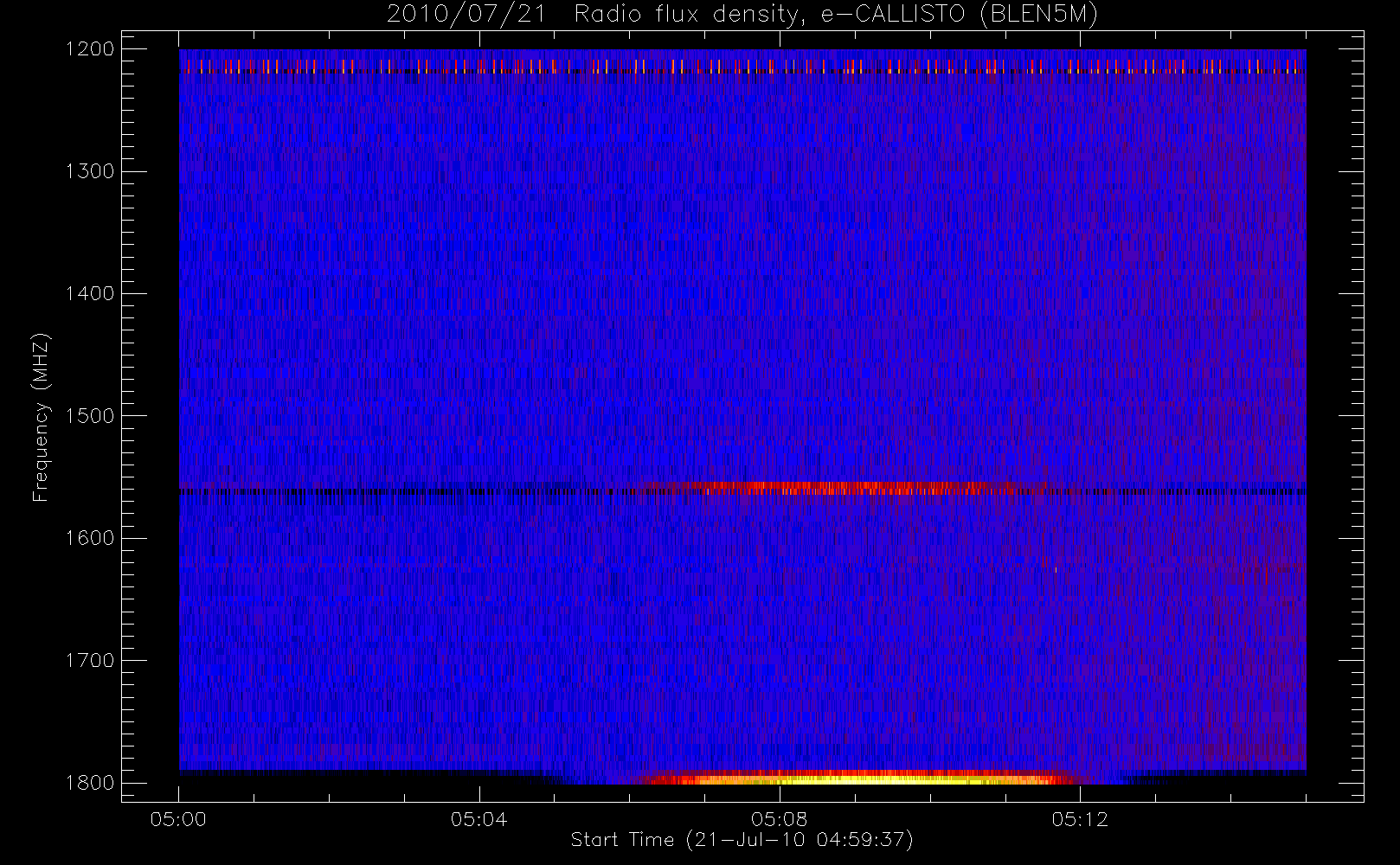This screenshot has width=1400, height=865.
Task: Click the 1400 frequency tick label
Action: [90, 294]
